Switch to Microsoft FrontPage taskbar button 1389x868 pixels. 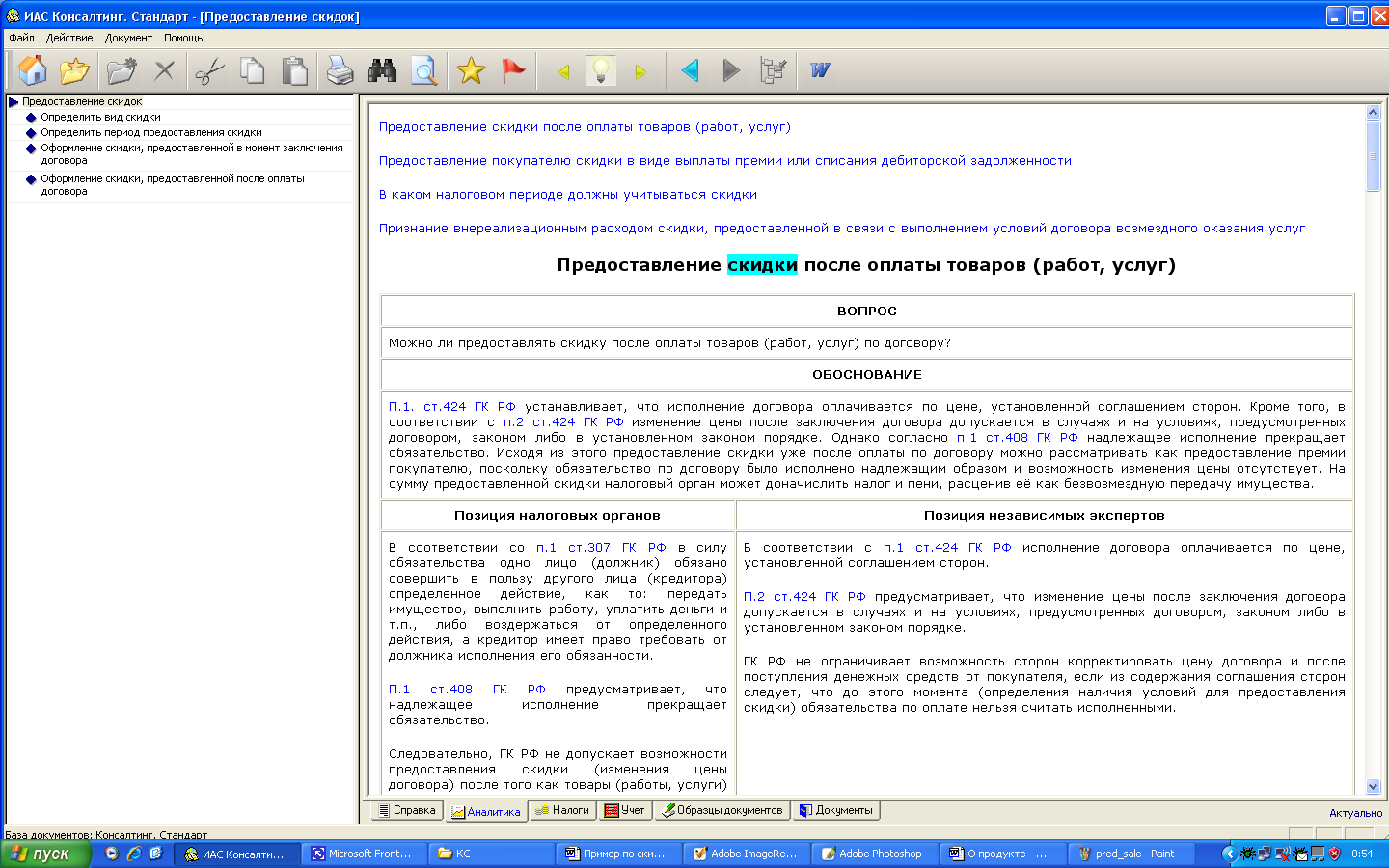tap(362, 854)
